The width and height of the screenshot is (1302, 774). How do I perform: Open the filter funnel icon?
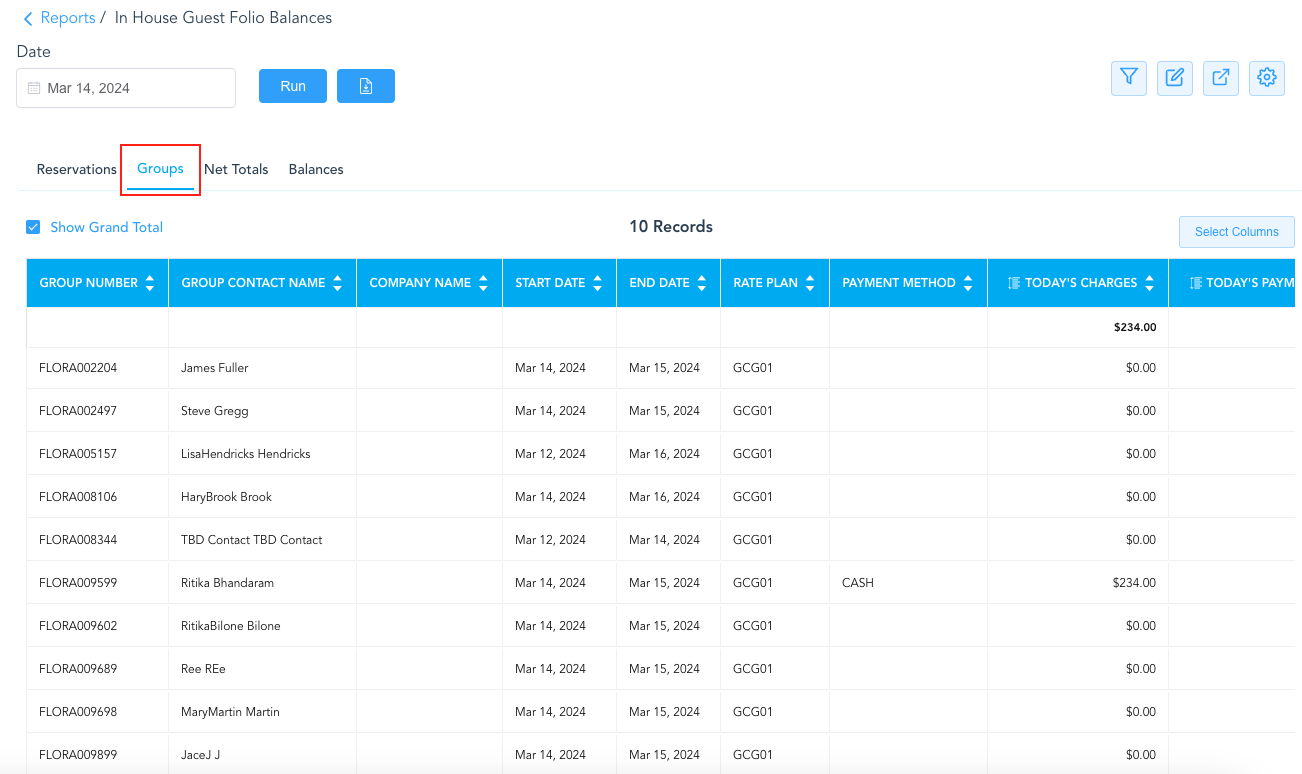[1129, 78]
